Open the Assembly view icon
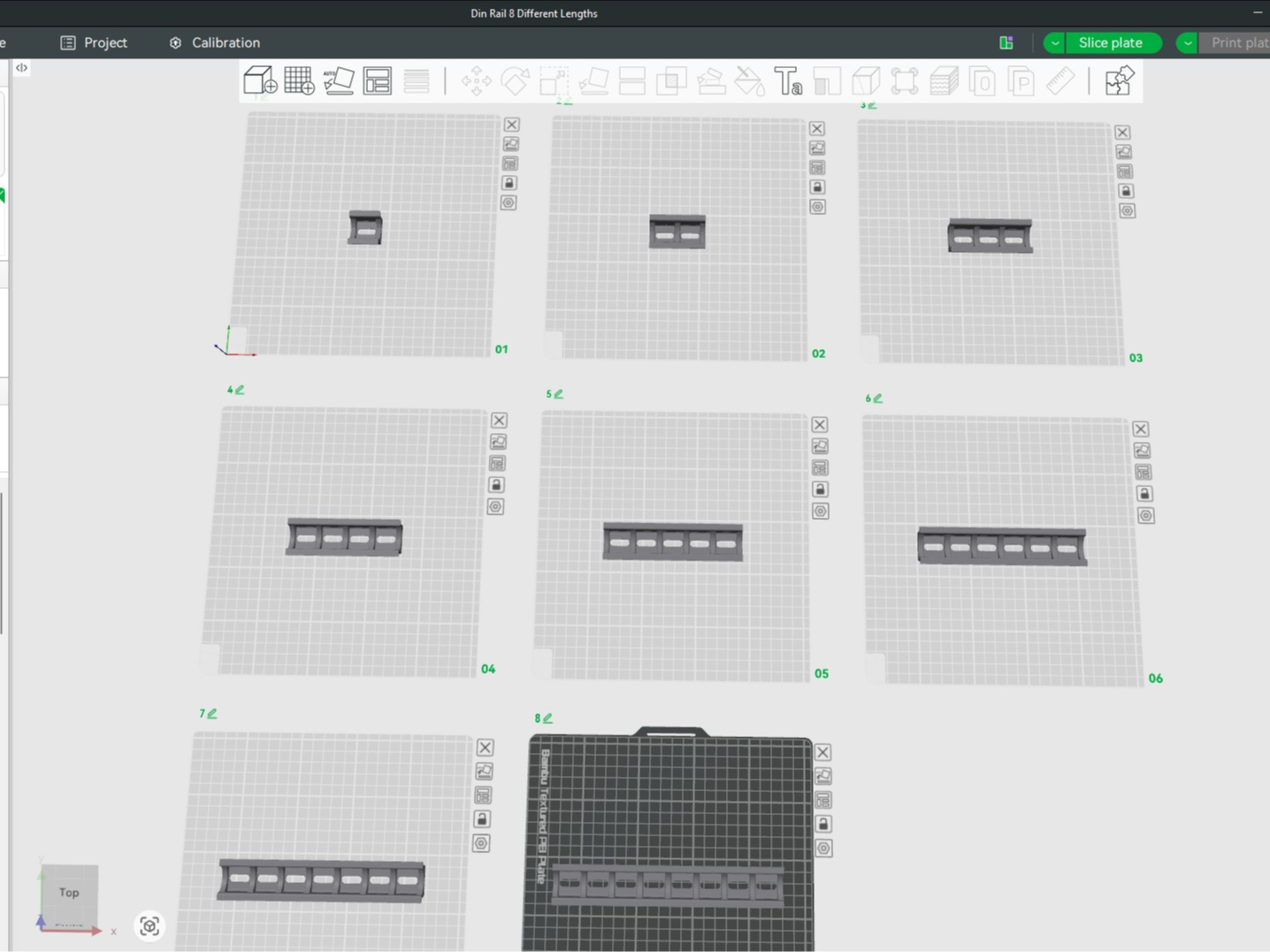The height and width of the screenshot is (952, 1270). tap(1120, 80)
